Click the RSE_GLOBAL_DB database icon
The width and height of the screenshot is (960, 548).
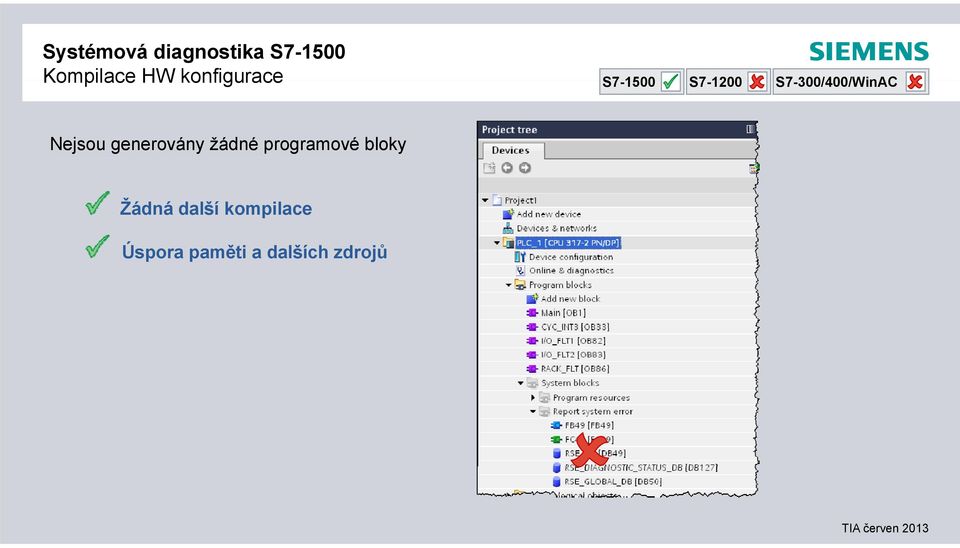point(557,481)
